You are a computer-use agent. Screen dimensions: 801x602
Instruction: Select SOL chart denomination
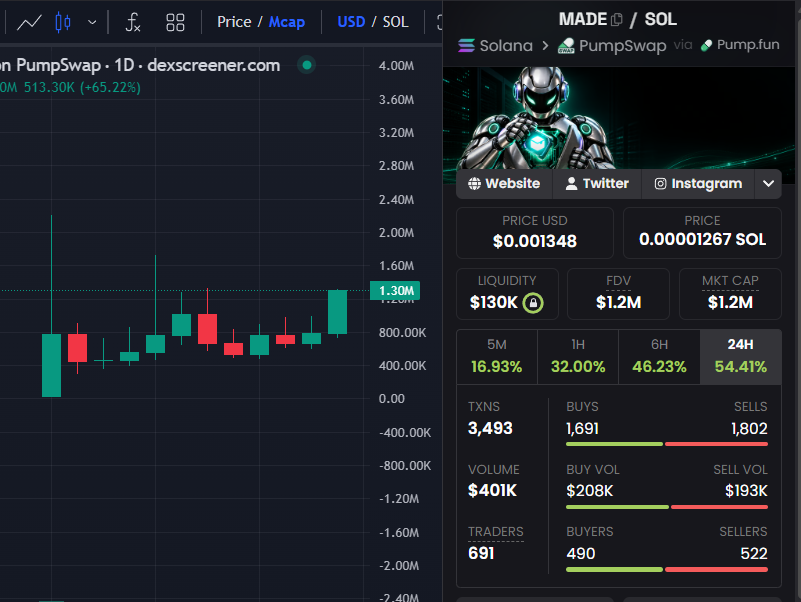click(x=395, y=22)
